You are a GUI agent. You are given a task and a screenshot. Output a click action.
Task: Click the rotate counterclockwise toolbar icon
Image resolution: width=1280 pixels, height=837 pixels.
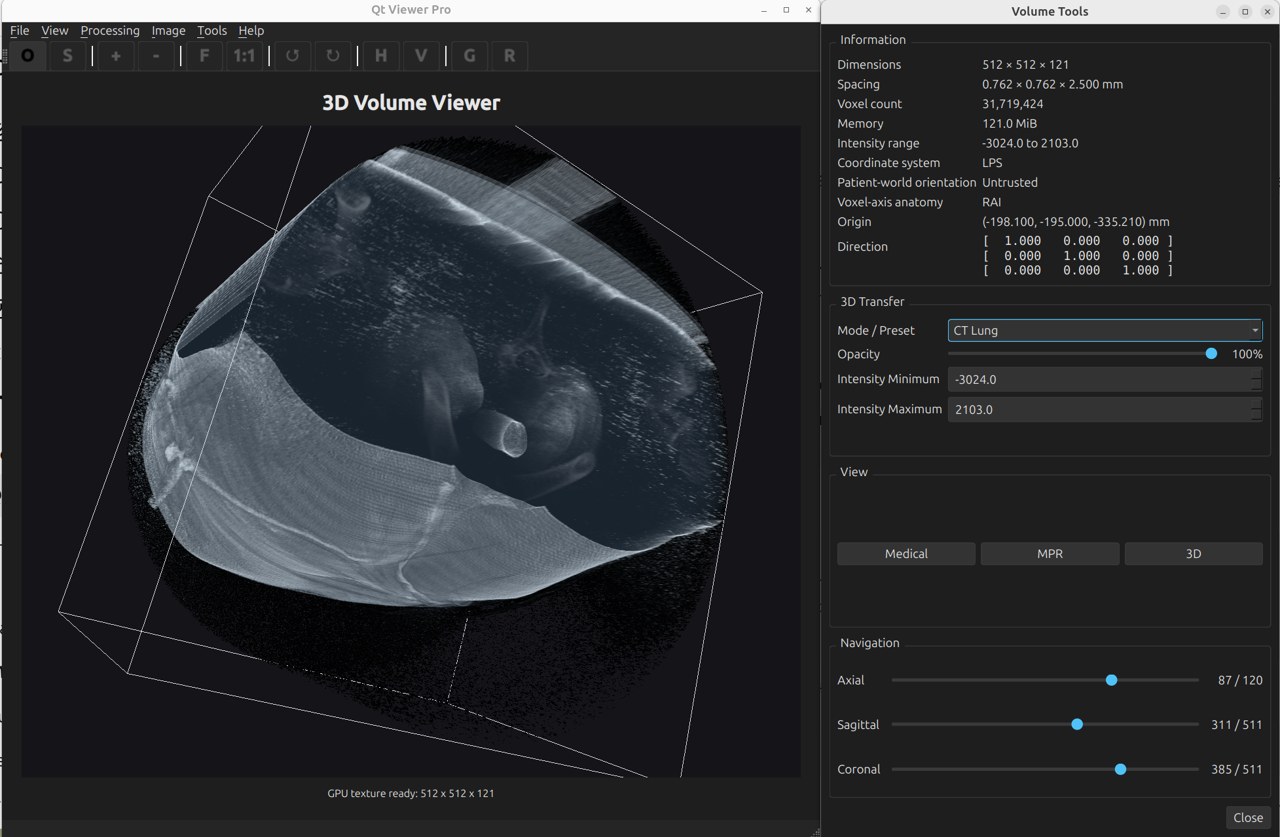tap(293, 56)
